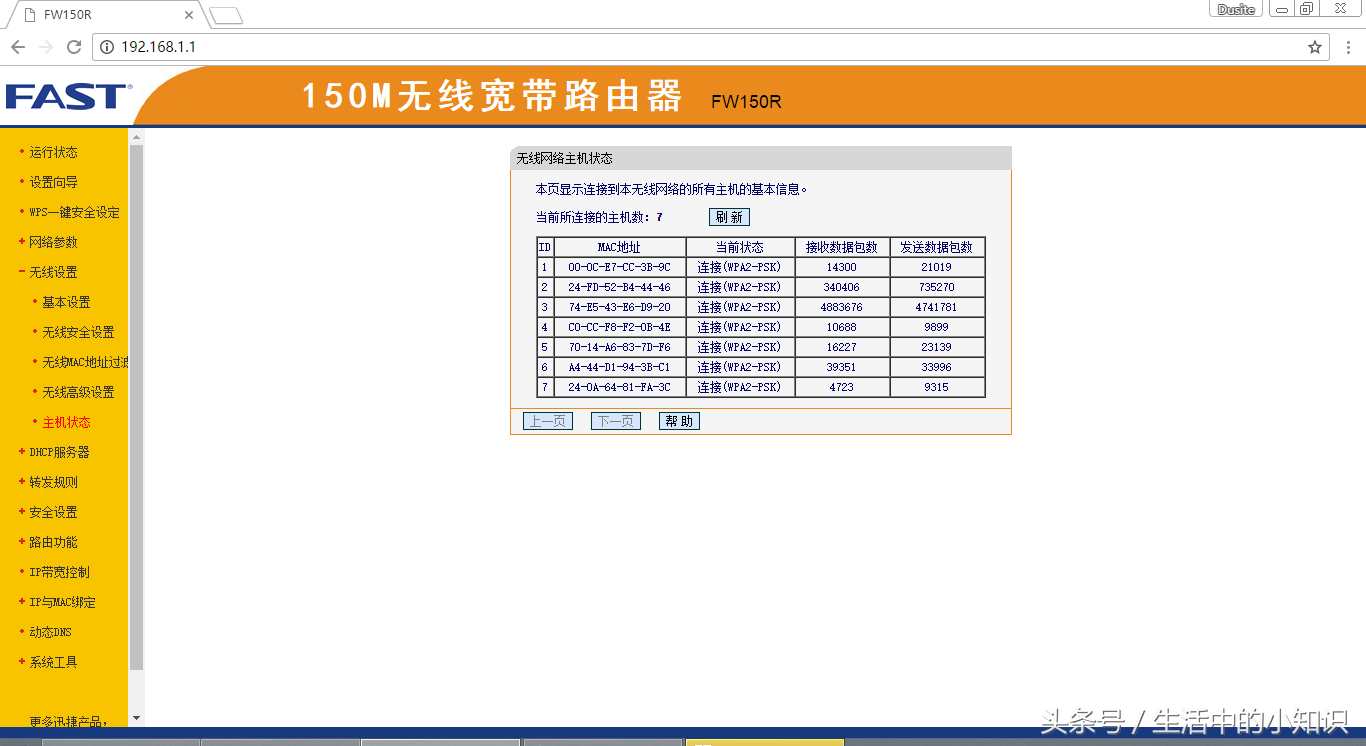
Task: Open WPS一键安全设定 menu item
Action: 74,212
